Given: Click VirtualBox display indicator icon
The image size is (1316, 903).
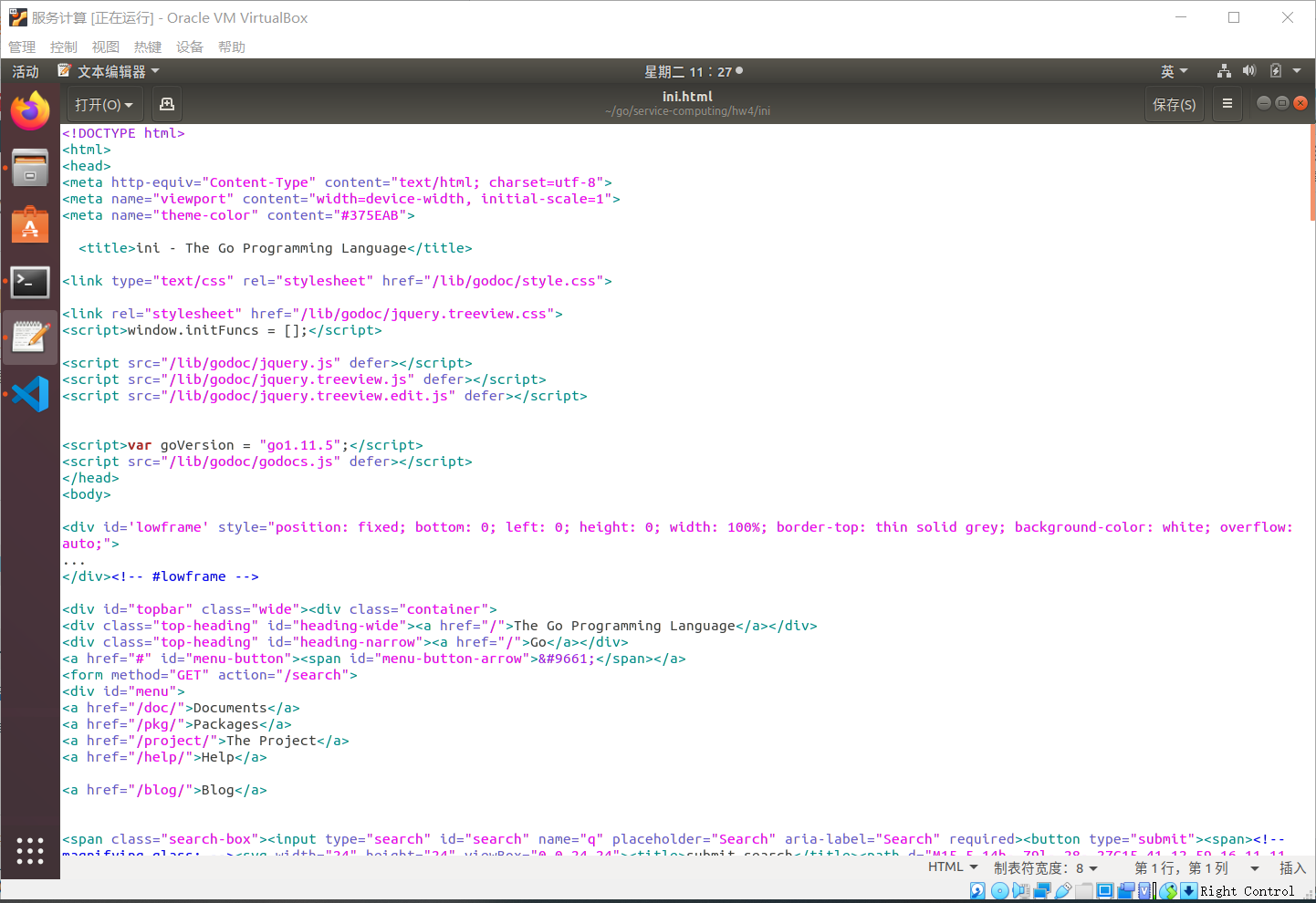Looking at the screenshot, I should tap(1104, 890).
